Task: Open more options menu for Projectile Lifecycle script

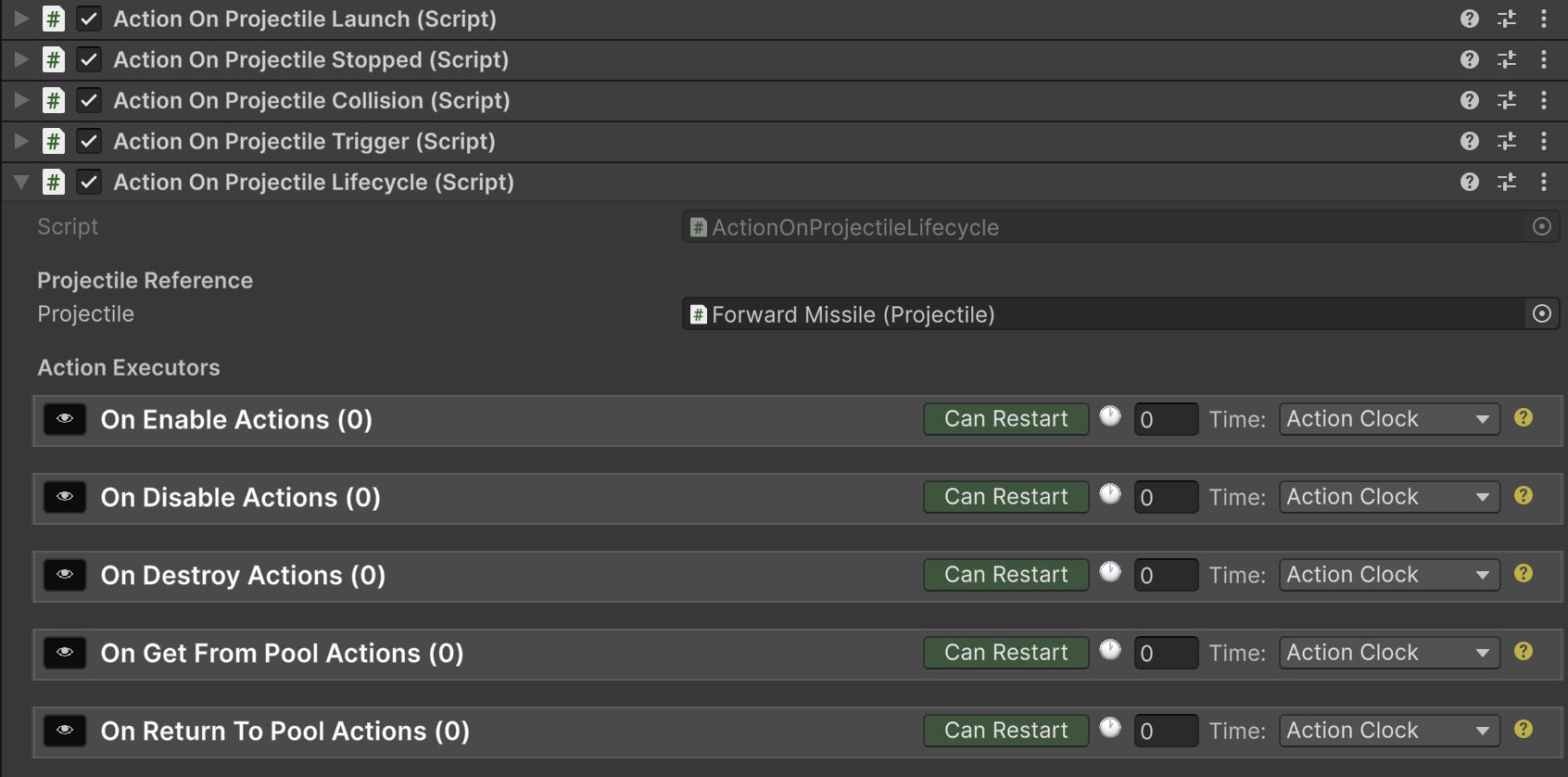Action: click(x=1544, y=182)
